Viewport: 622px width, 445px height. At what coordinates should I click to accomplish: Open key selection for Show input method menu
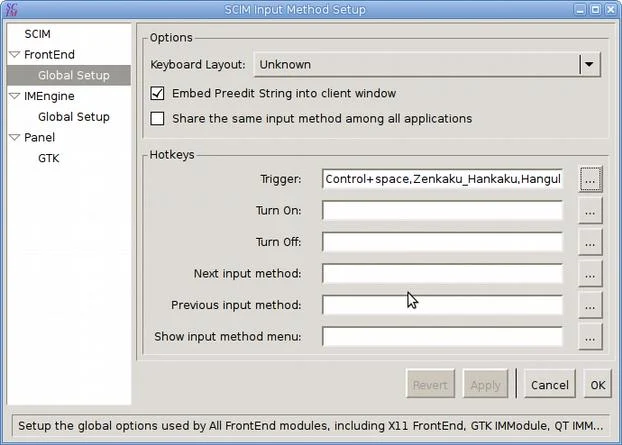point(590,337)
